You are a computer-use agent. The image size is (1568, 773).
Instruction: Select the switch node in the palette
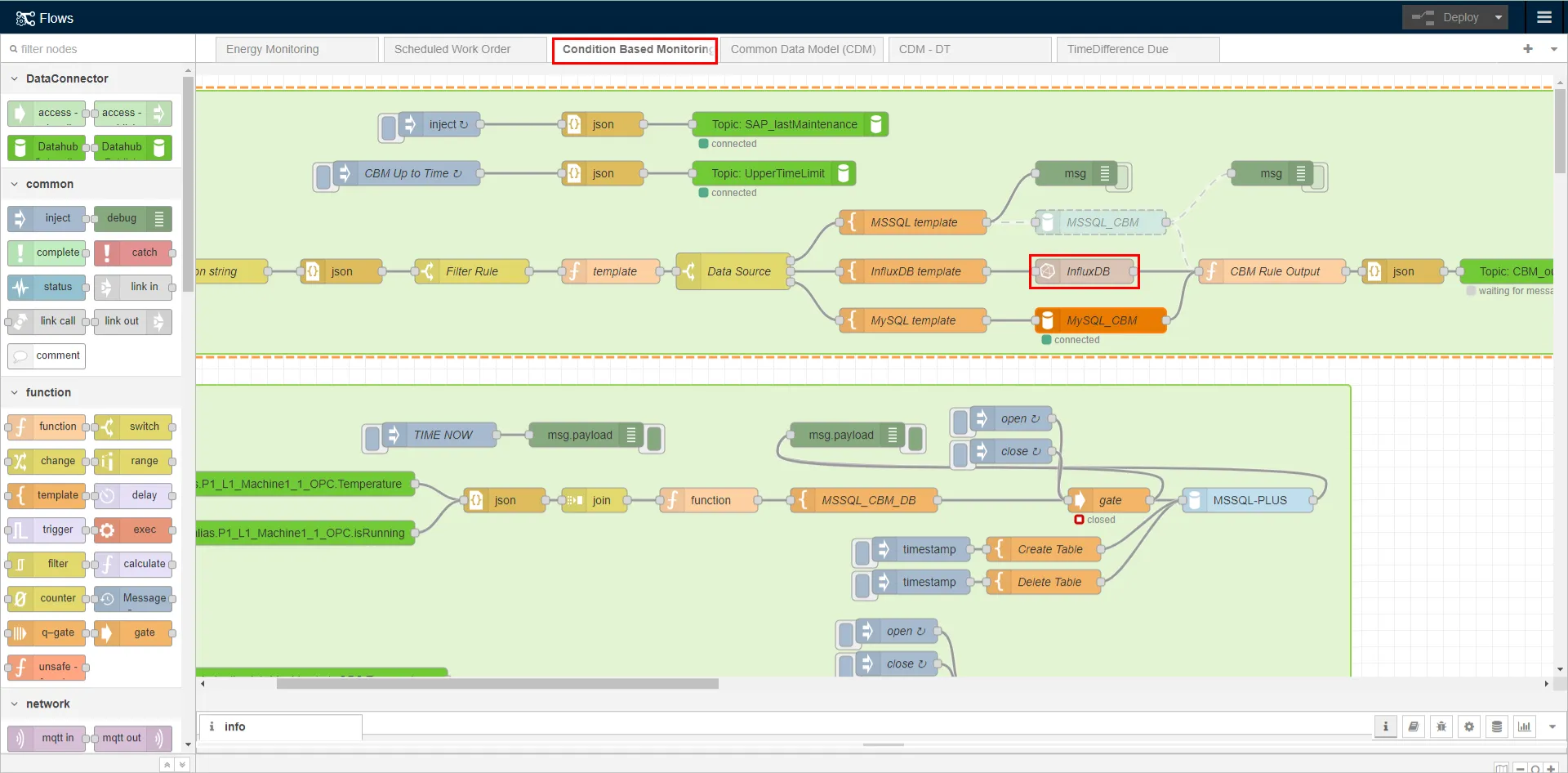click(x=133, y=427)
